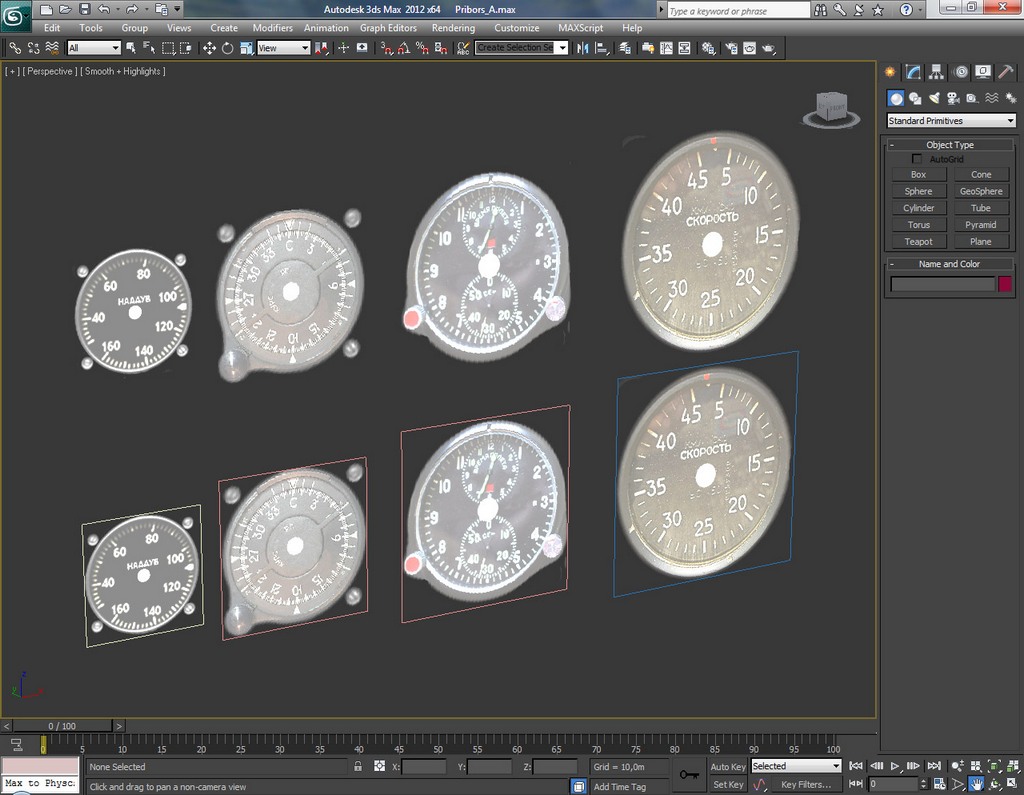Select the Lights category icon
This screenshot has height=795, width=1024.
pos(934,98)
